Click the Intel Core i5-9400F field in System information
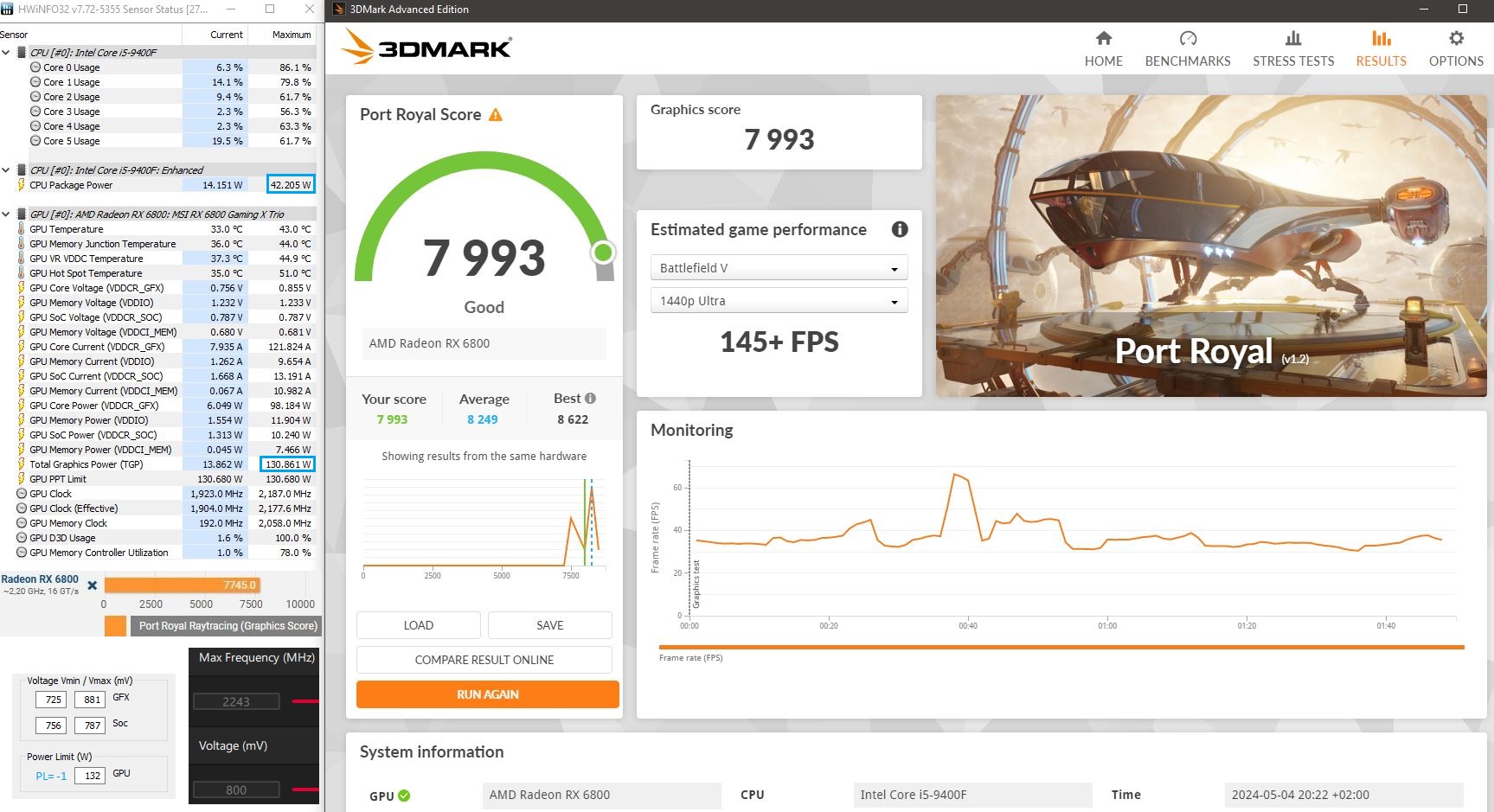This screenshot has height=812, width=1494. tap(972, 795)
